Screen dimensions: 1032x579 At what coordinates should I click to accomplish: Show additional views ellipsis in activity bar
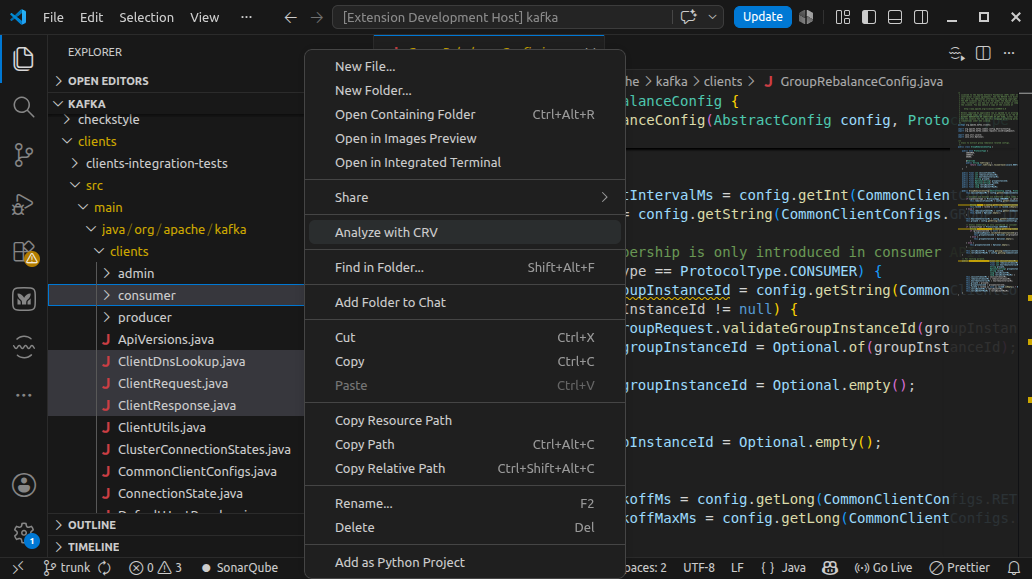point(24,395)
